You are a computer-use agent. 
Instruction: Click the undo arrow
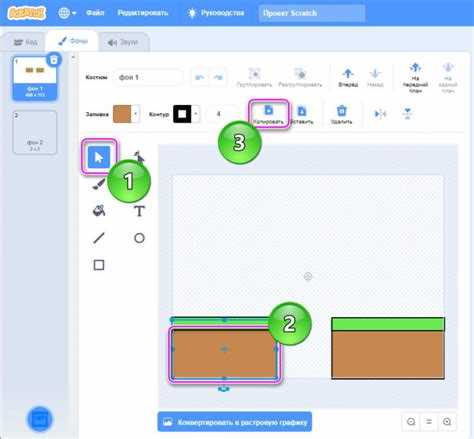199,77
